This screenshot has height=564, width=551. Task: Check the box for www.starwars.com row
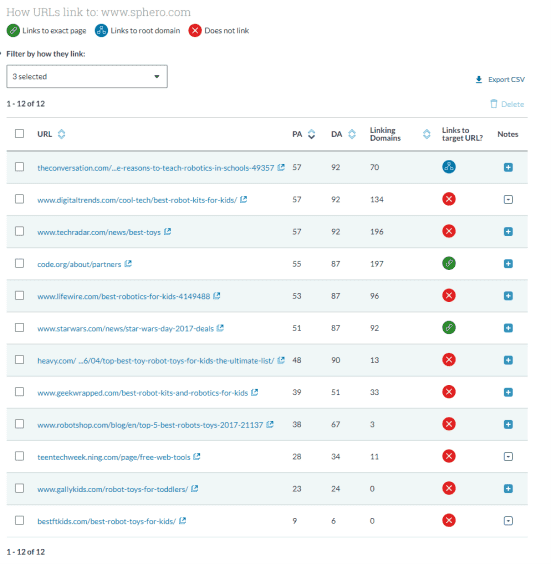[x=19, y=327]
